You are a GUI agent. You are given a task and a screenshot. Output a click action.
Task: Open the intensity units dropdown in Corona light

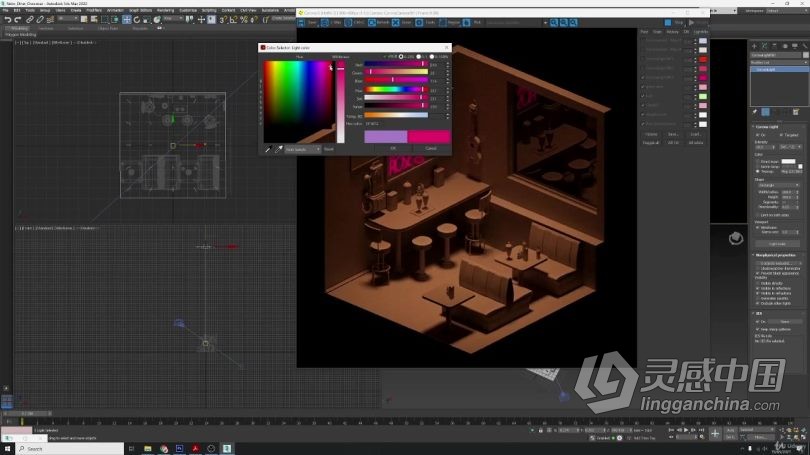(x=790, y=147)
